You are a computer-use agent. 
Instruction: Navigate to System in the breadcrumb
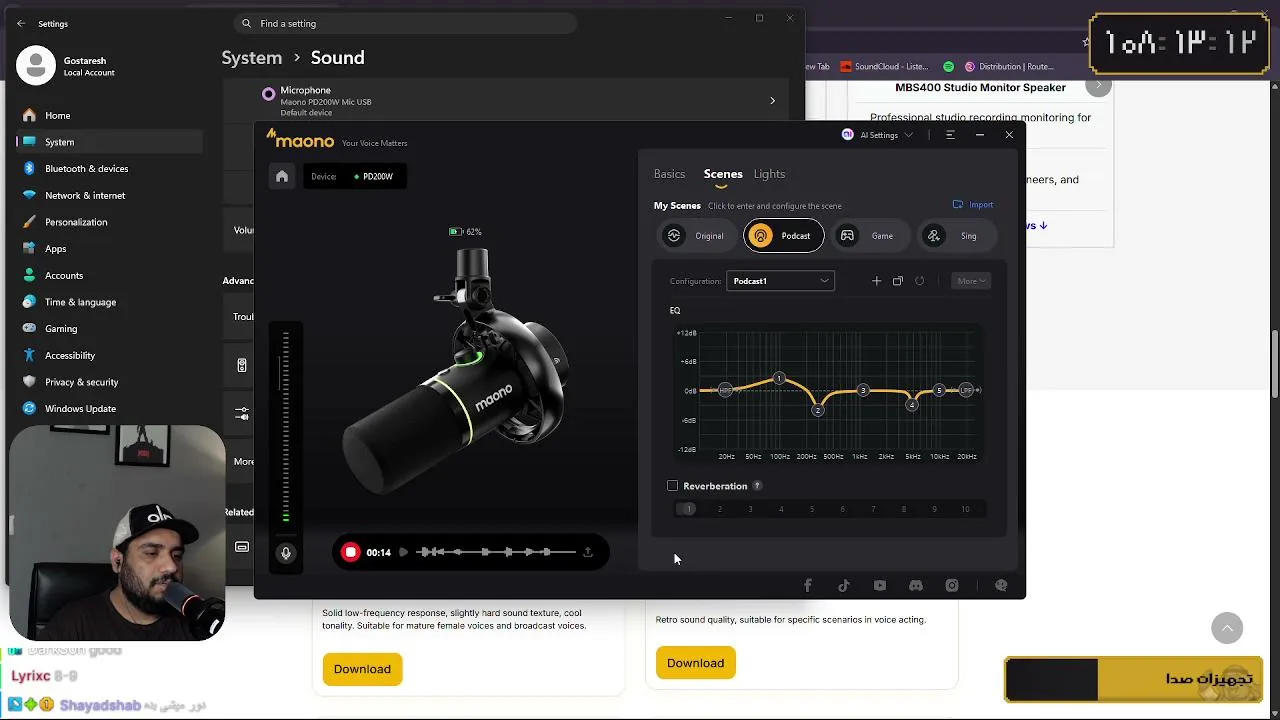(x=252, y=58)
